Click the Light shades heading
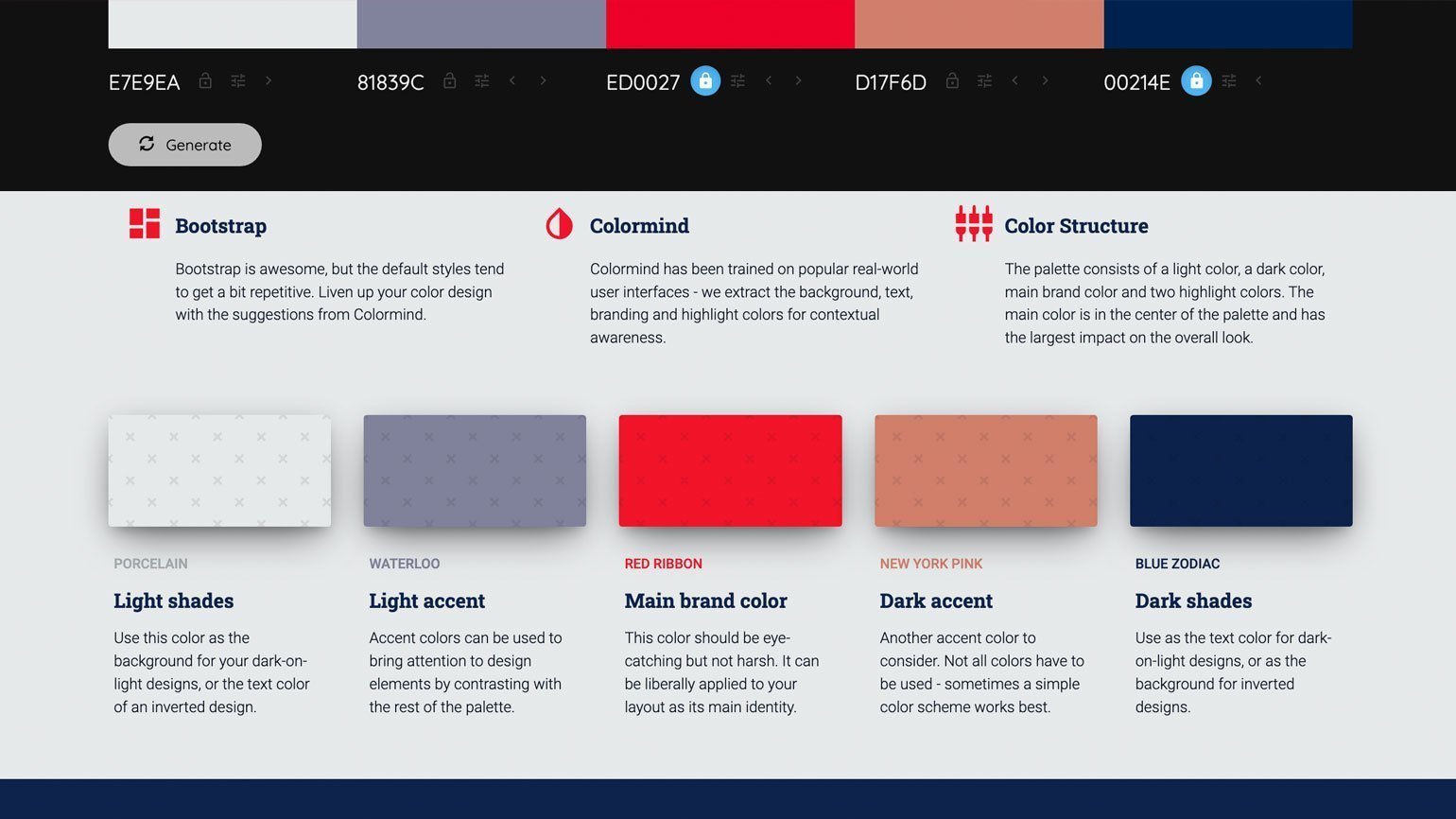Screen dimensions: 1456x819 (x=173, y=601)
